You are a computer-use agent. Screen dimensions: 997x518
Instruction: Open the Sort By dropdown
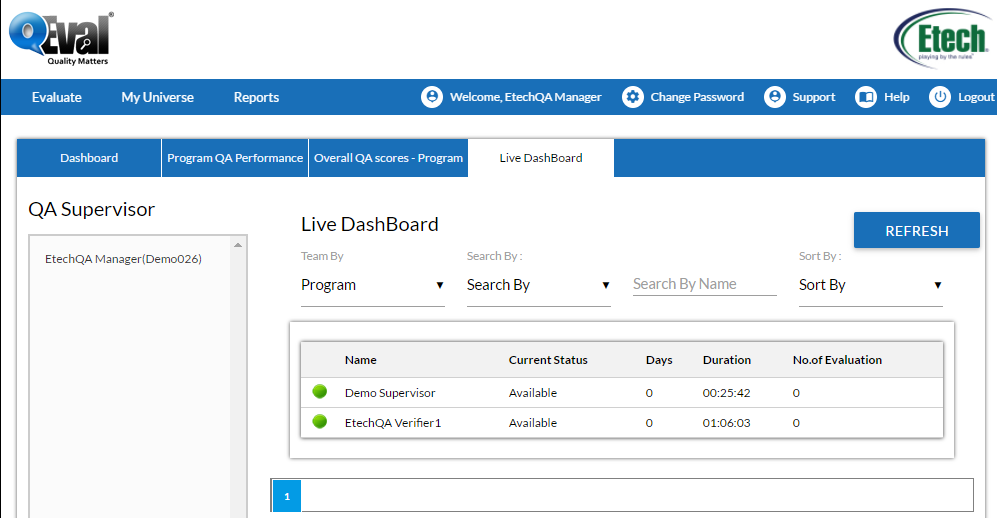(x=870, y=285)
